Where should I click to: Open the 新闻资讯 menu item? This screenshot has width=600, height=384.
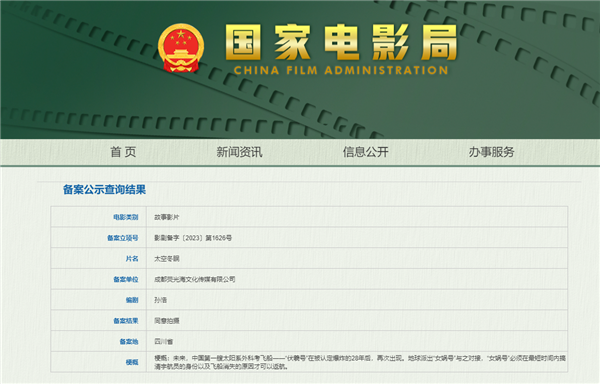coord(240,152)
